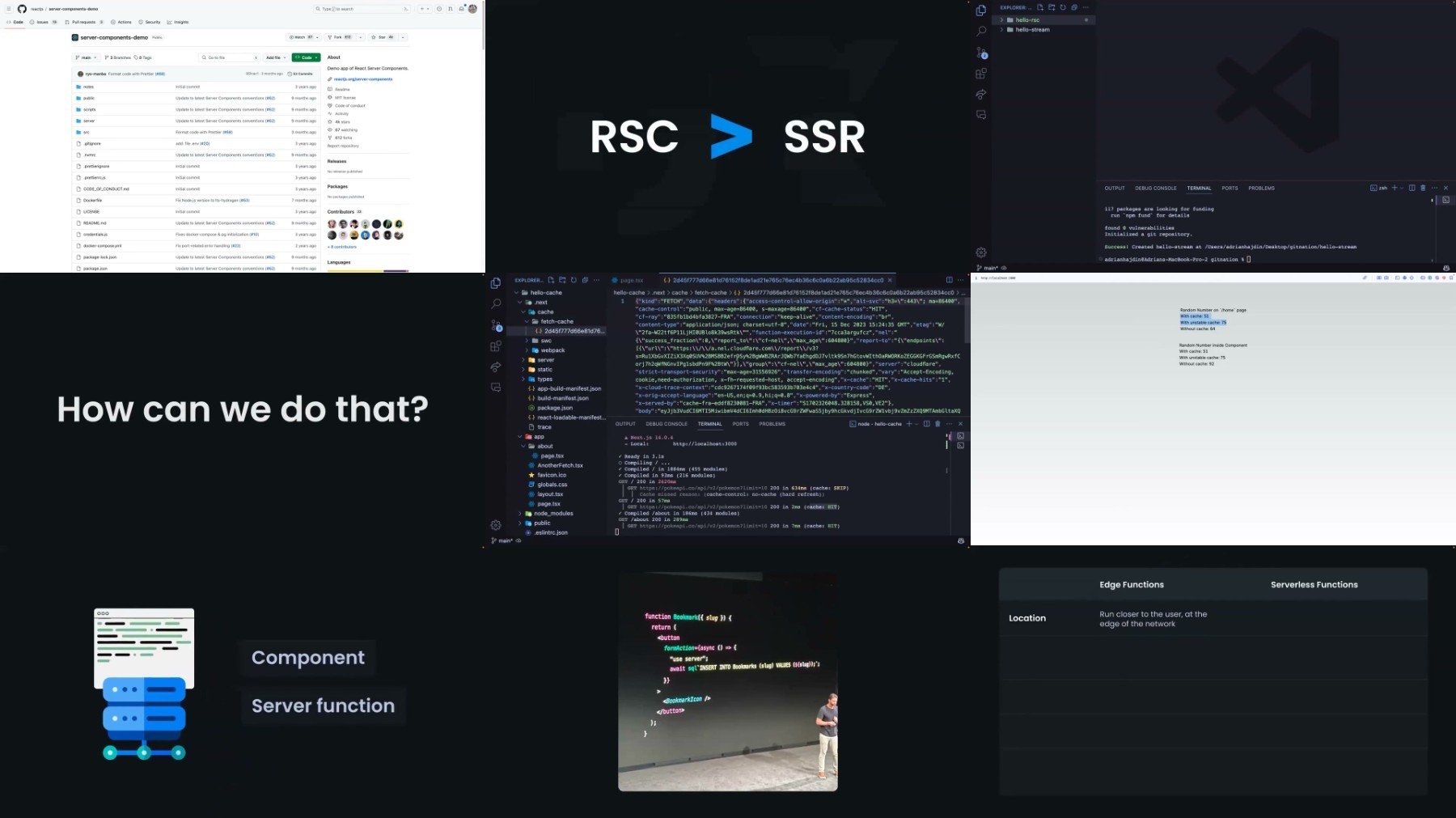Open the Manage gear in hello-stream VS Code window

[x=981, y=252]
